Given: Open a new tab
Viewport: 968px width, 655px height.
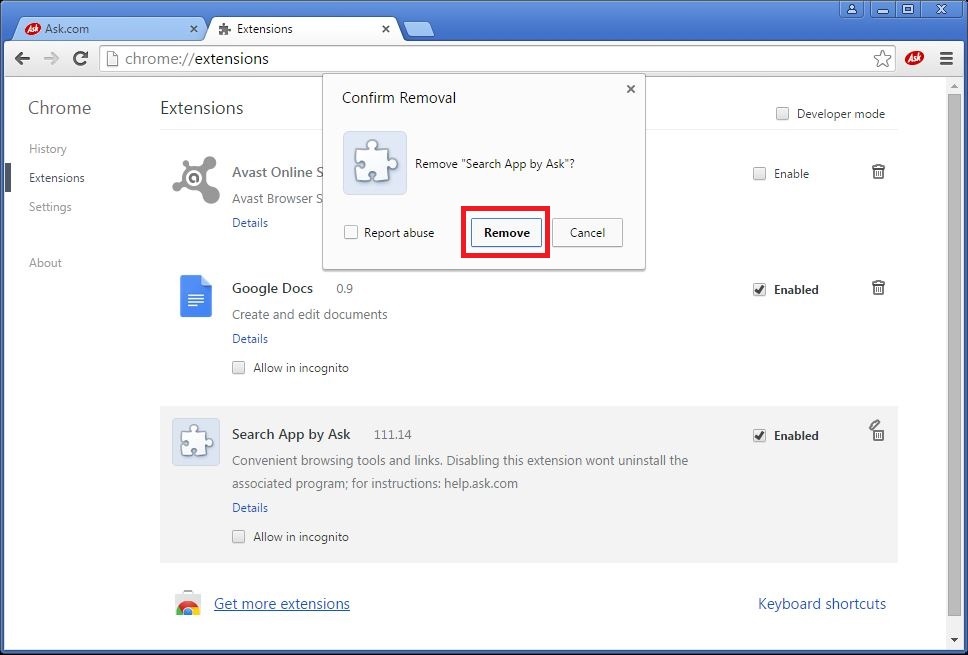Looking at the screenshot, I should coord(419,29).
